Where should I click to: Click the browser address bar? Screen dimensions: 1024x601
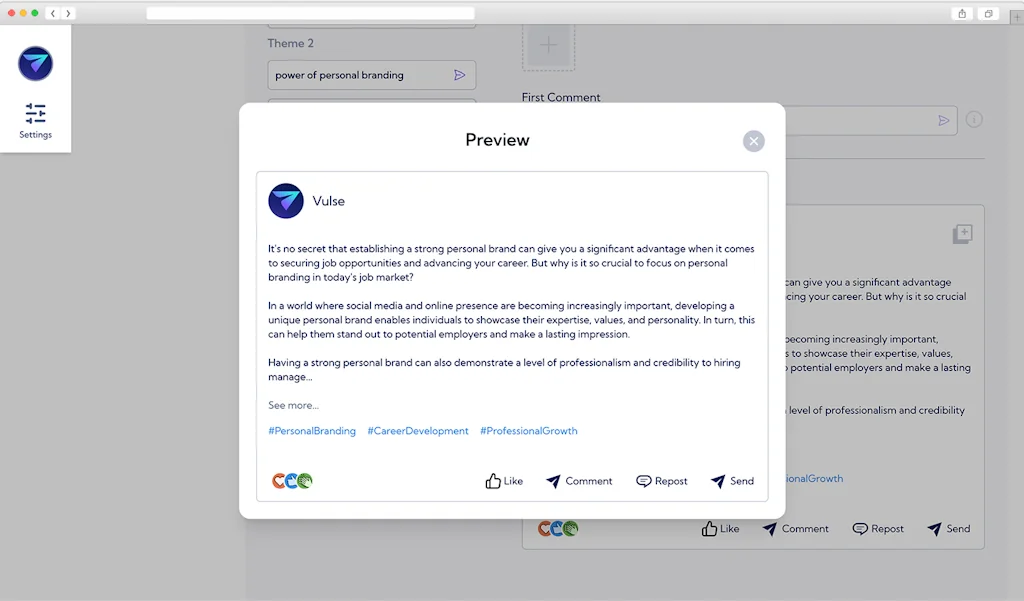310,13
